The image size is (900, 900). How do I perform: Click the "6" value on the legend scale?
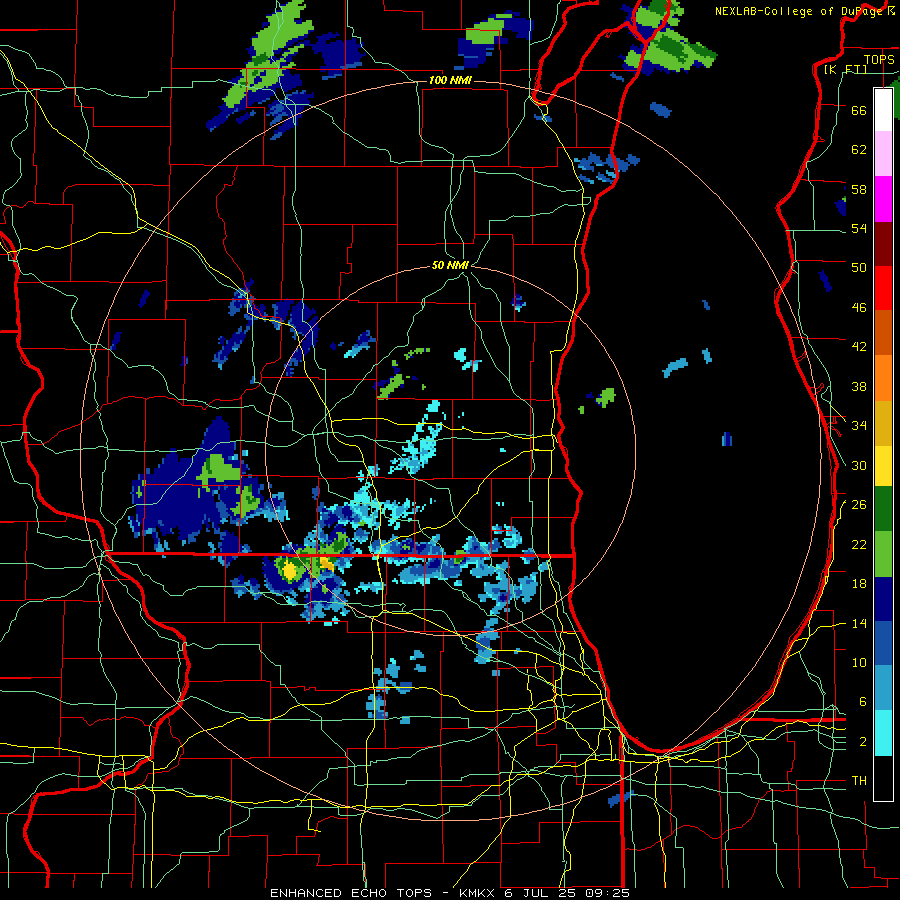tap(863, 701)
